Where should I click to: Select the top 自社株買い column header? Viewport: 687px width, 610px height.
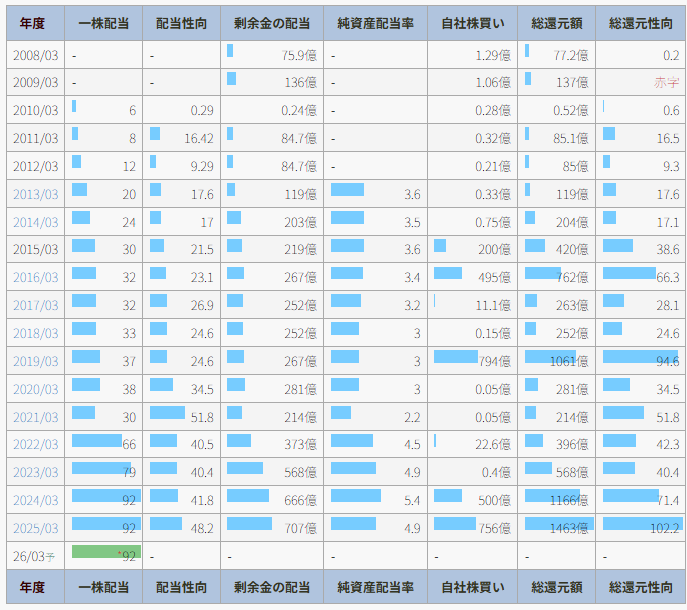471,24
